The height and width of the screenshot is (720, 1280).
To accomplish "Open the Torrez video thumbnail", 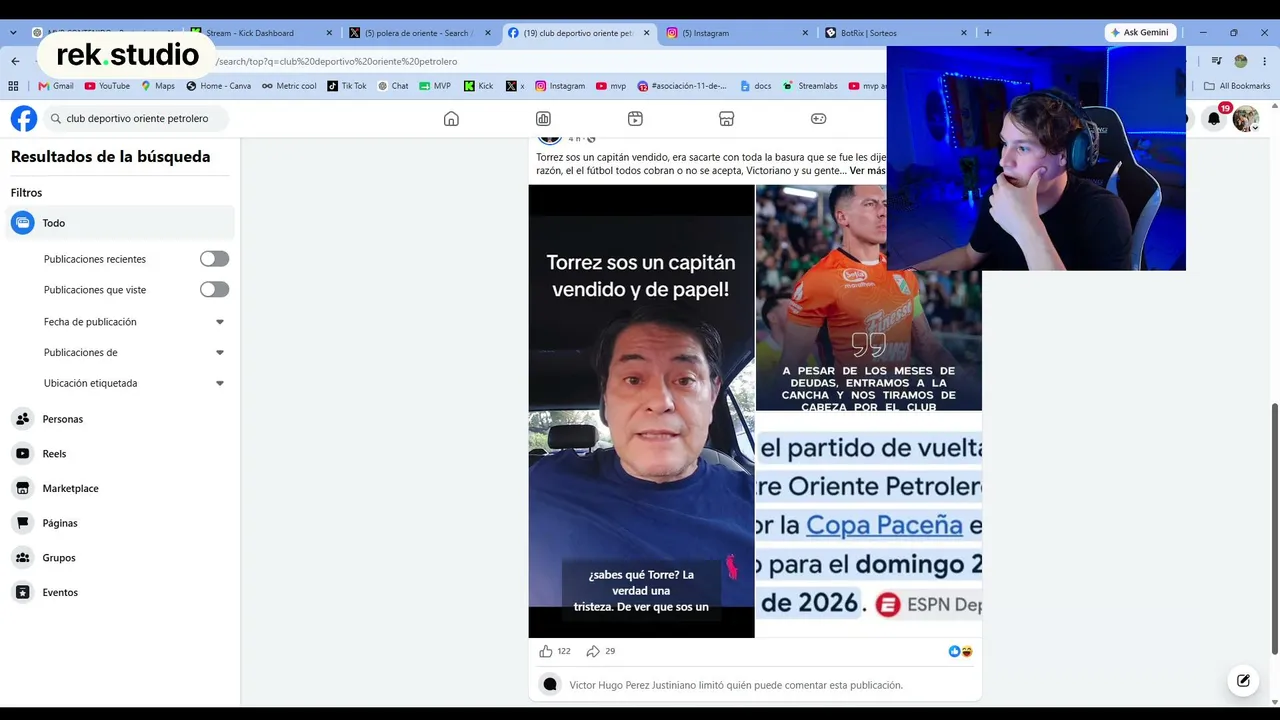I will 641,411.
